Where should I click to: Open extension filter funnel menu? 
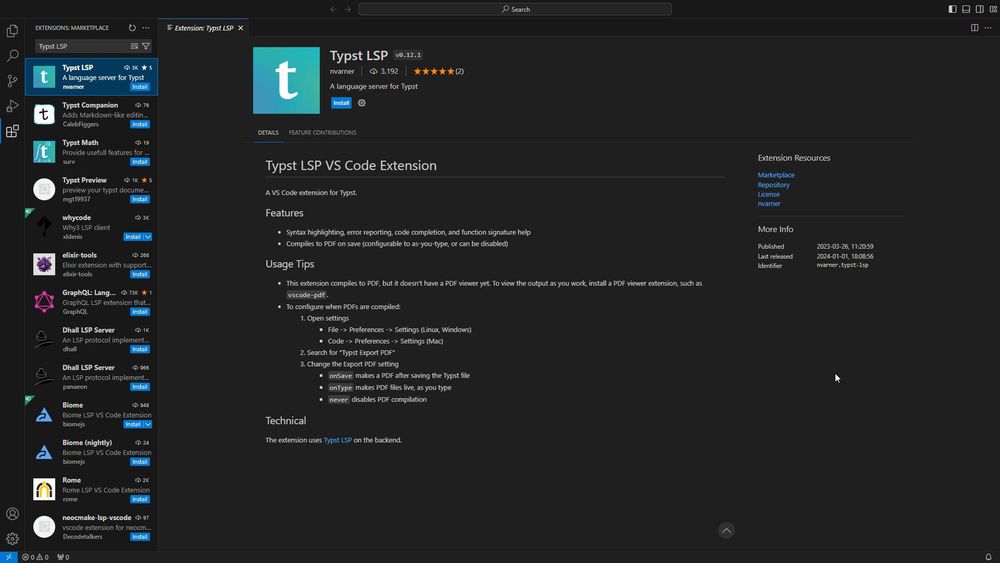[x=145, y=46]
